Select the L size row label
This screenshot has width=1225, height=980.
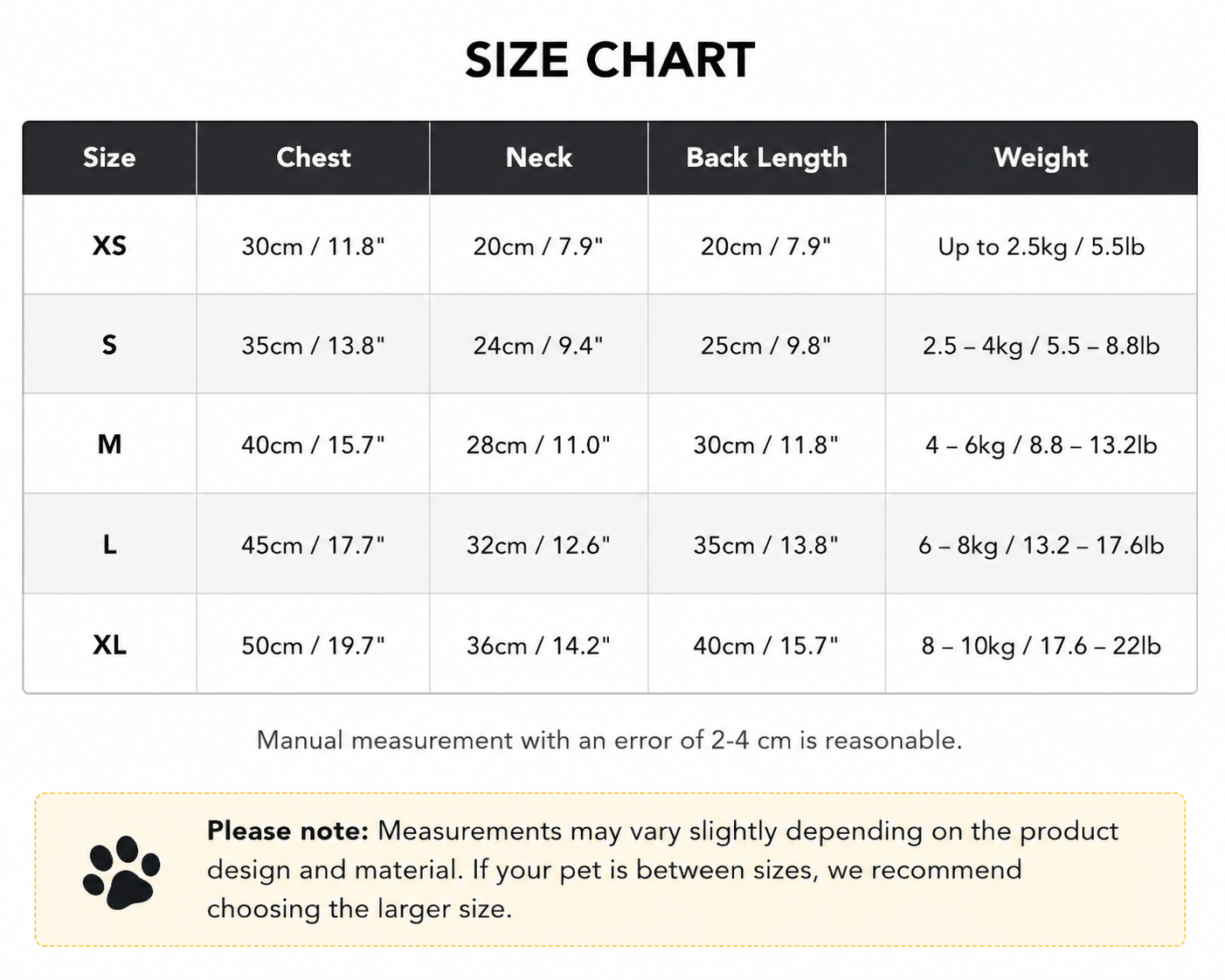(x=109, y=545)
